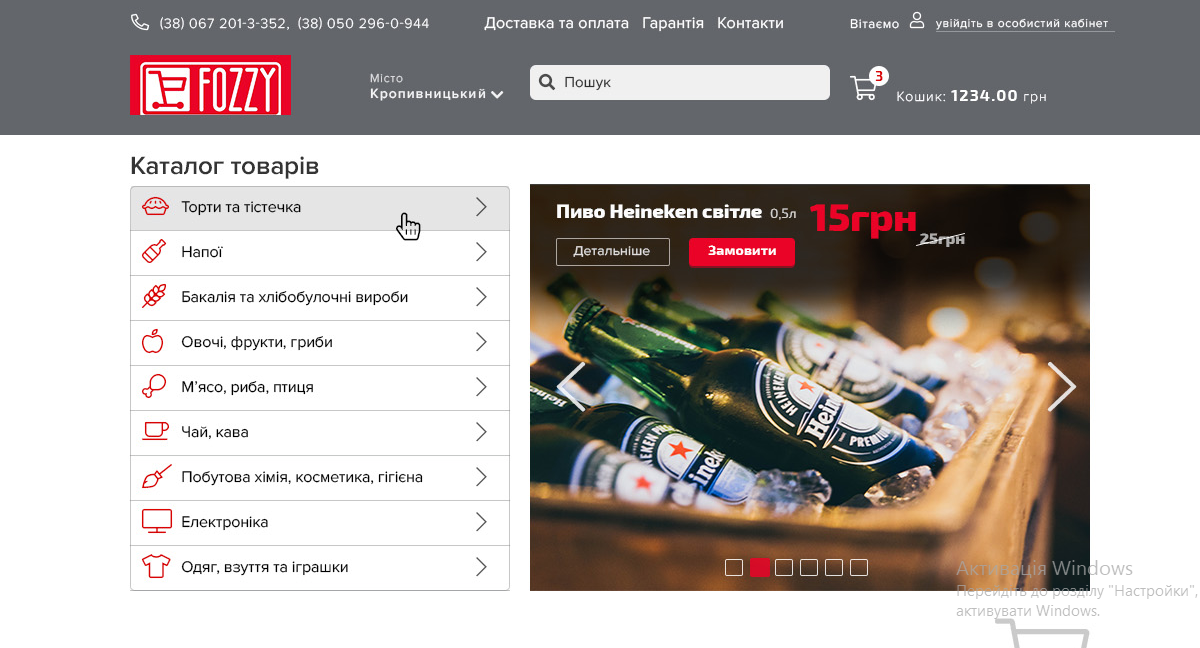Screen dimensions: 1200x648
Task: Select the fifth banner slide indicator
Action: [834, 567]
